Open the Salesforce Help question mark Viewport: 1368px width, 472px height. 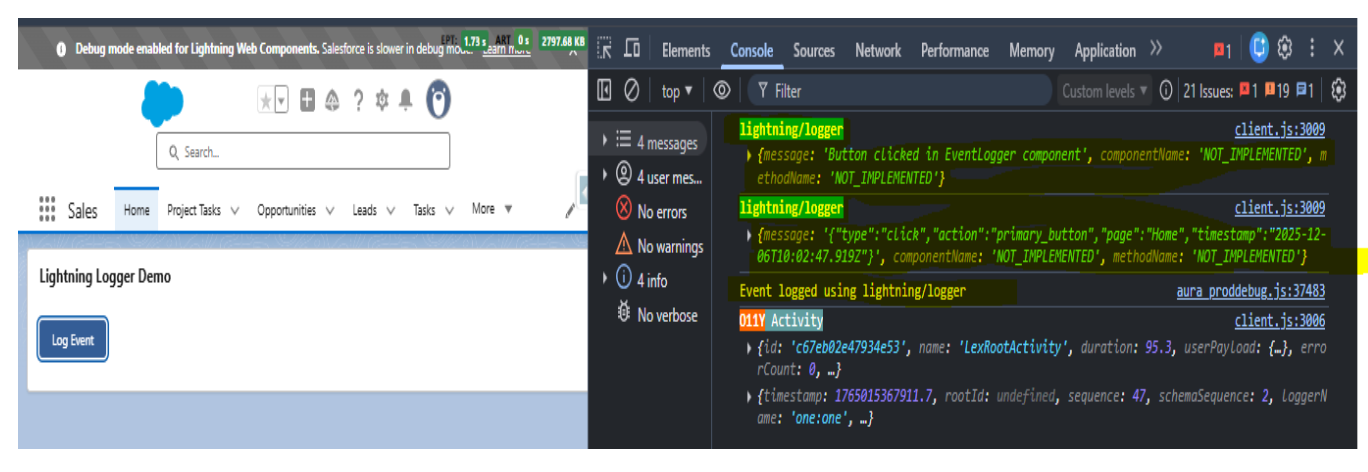[x=357, y=100]
